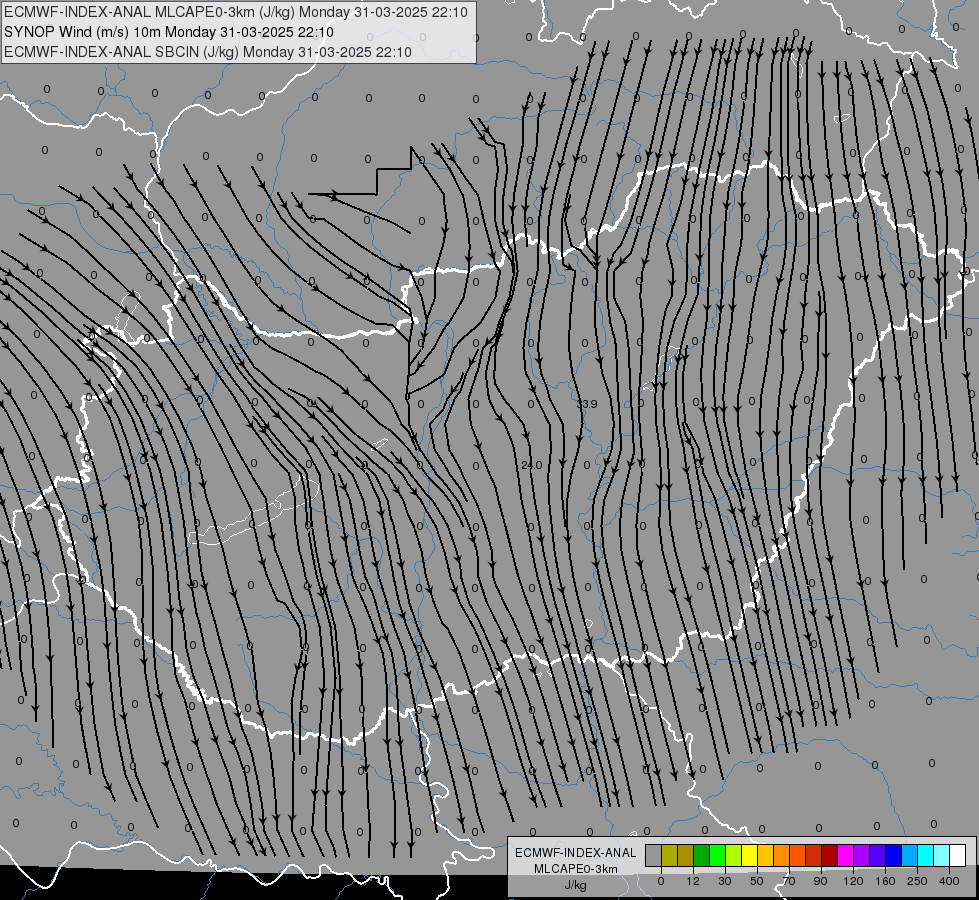Click the bright green legend swatch
979x900 pixels.
718,855
